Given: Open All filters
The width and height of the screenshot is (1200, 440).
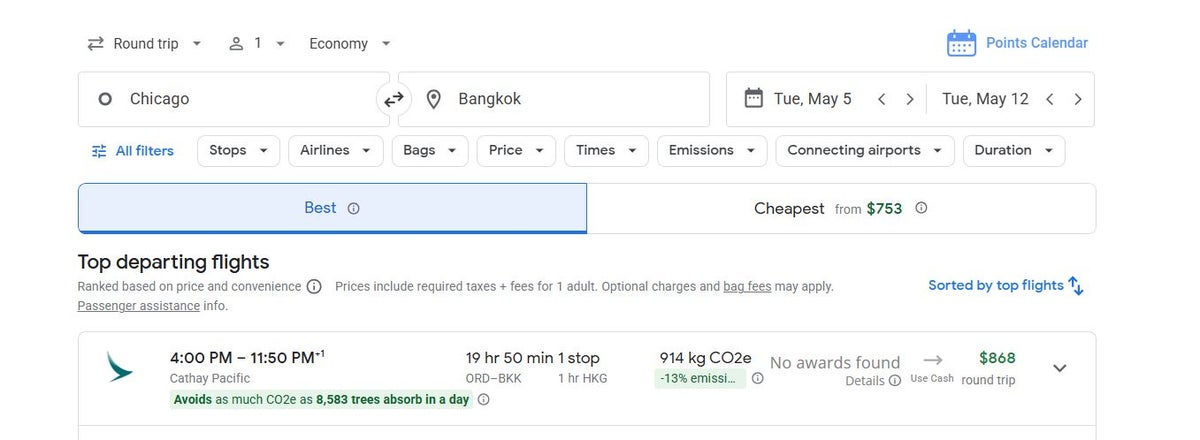Looking at the screenshot, I should click(x=132, y=151).
